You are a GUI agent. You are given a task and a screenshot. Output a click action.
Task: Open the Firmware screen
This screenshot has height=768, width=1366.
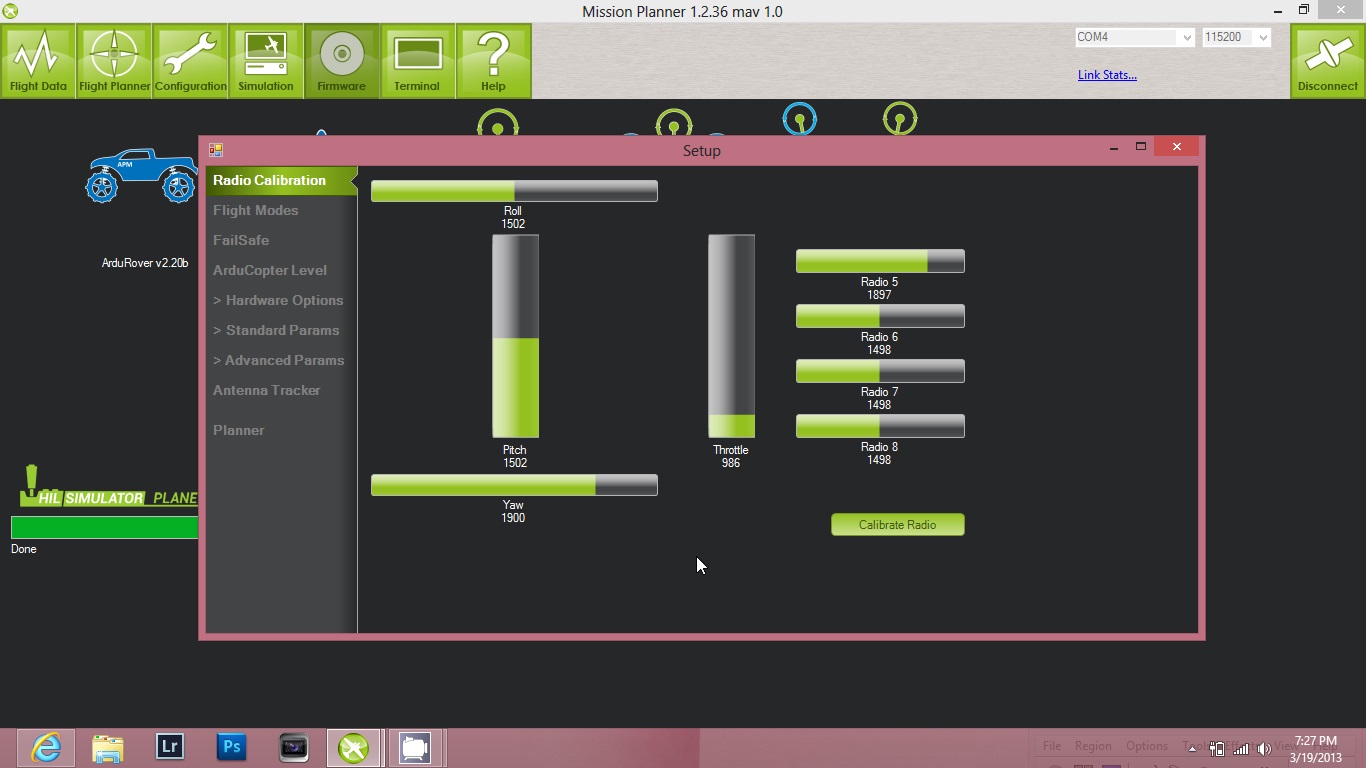(x=342, y=61)
